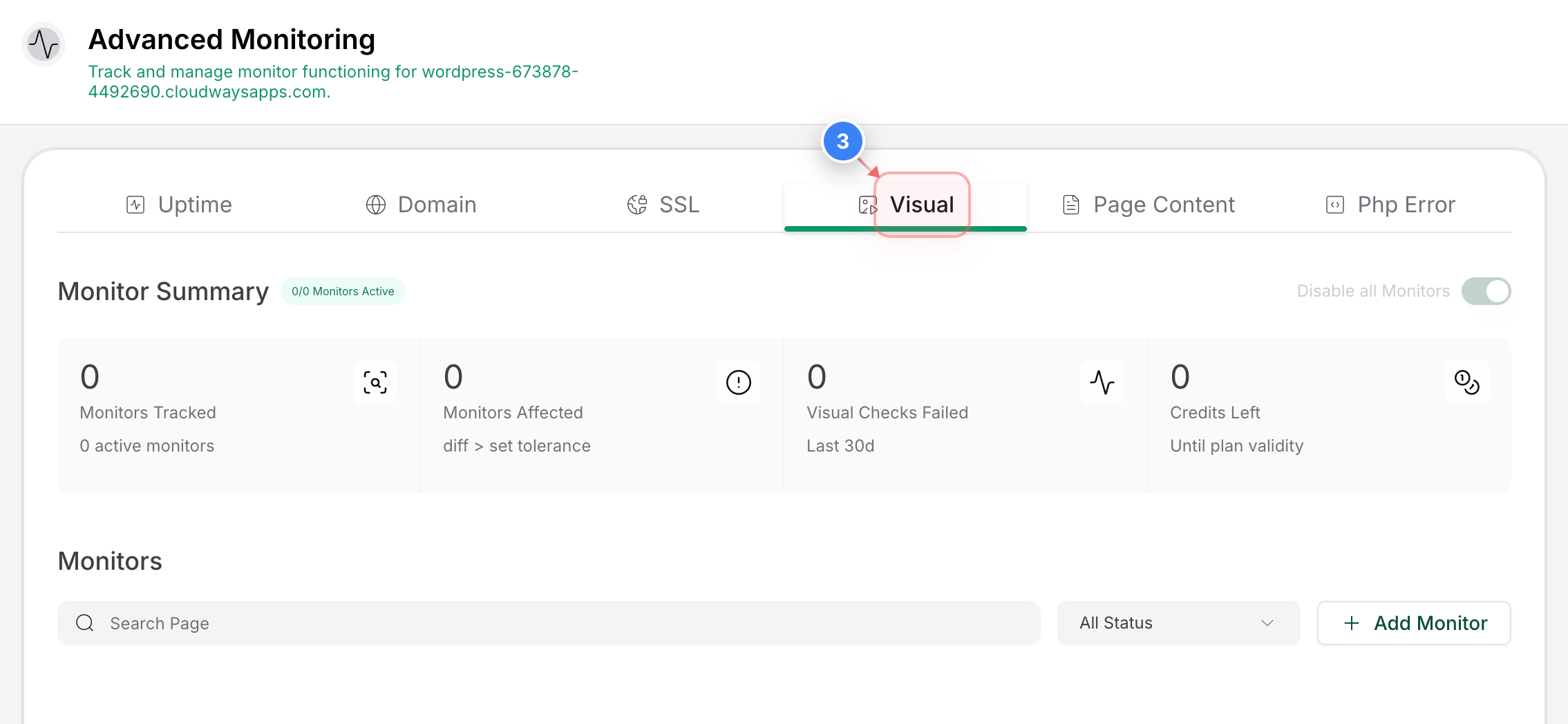Click the Monitors Affected label
The height and width of the screenshot is (724, 1568).
[513, 413]
